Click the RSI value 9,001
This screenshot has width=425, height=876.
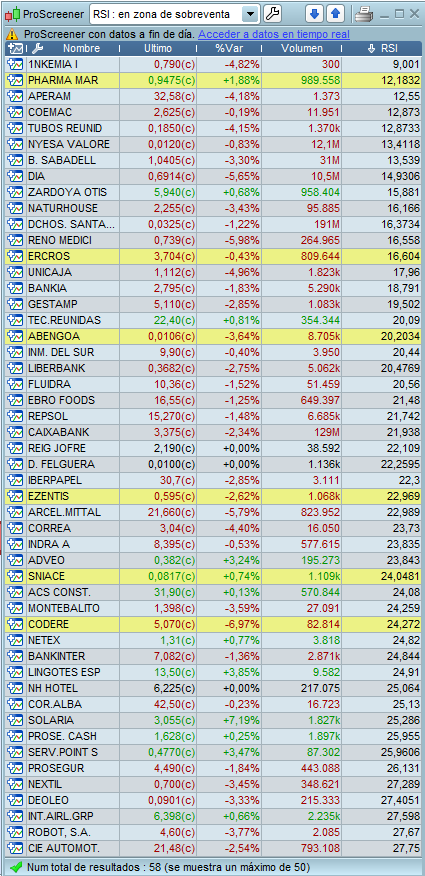click(405, 64)
